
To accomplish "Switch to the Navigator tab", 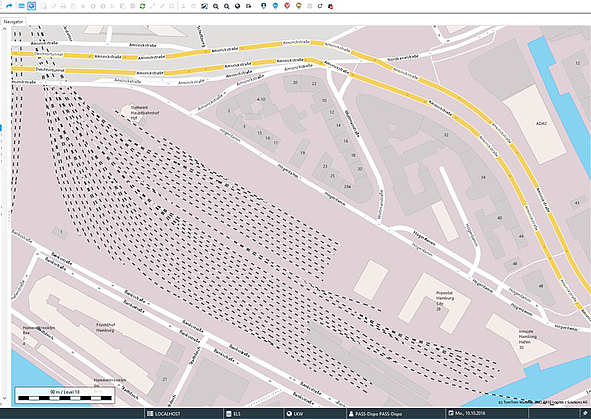I will tap(14, 21).
